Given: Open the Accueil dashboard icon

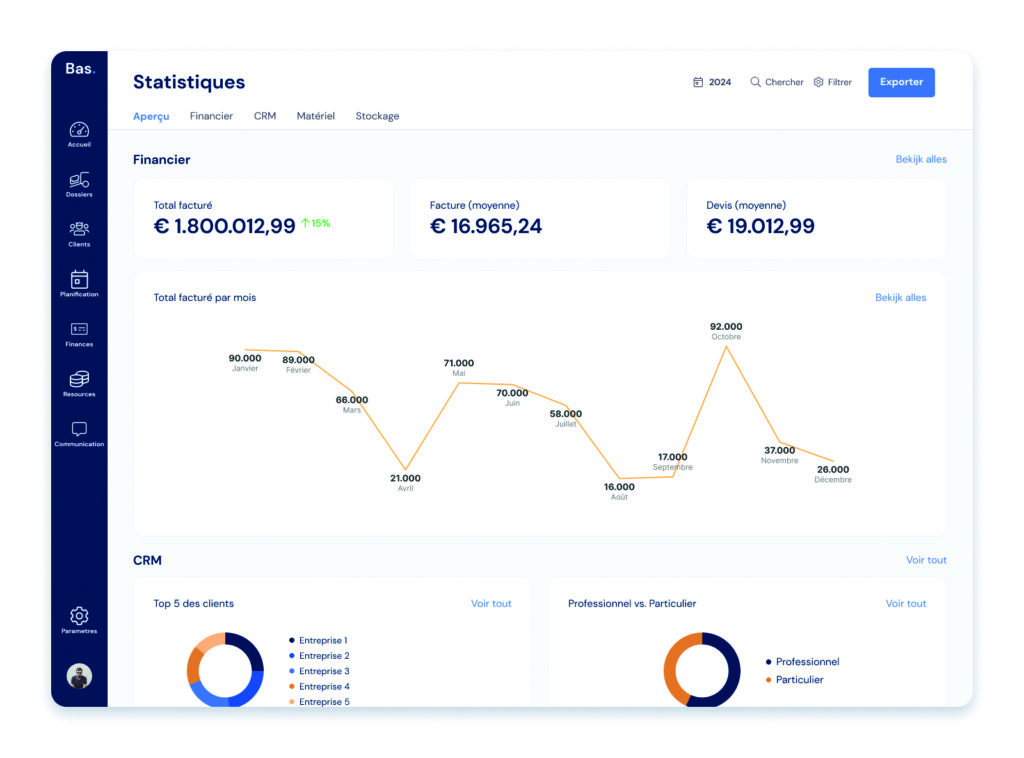Looking at the screenshot, I should point(79,131).
